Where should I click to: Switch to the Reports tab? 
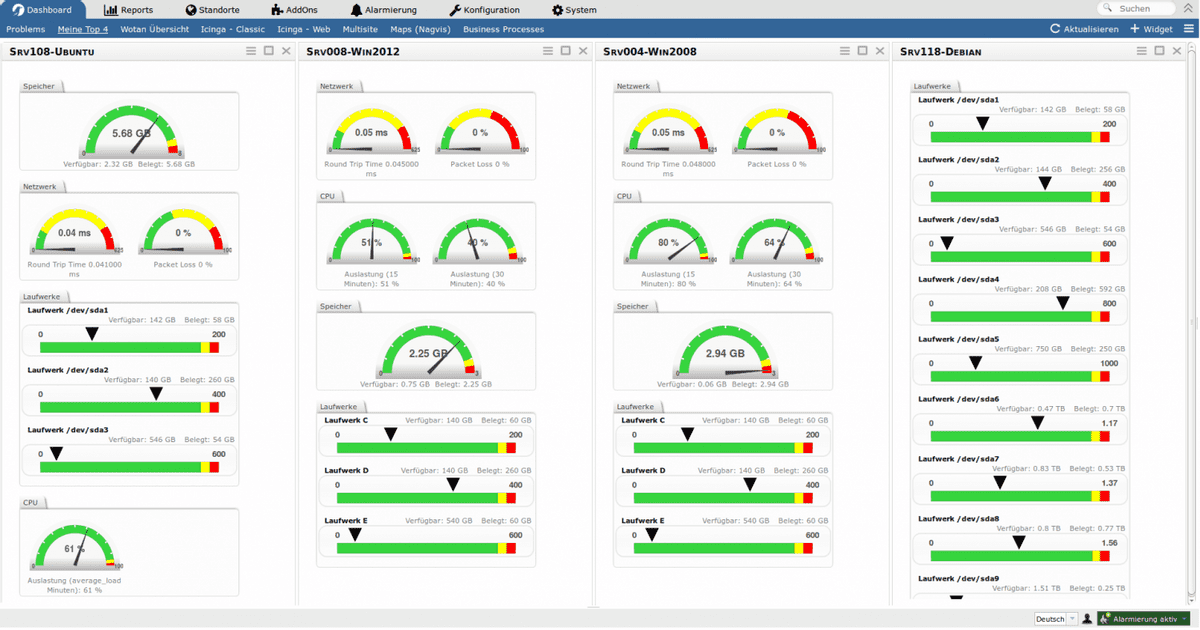point(129,10)
